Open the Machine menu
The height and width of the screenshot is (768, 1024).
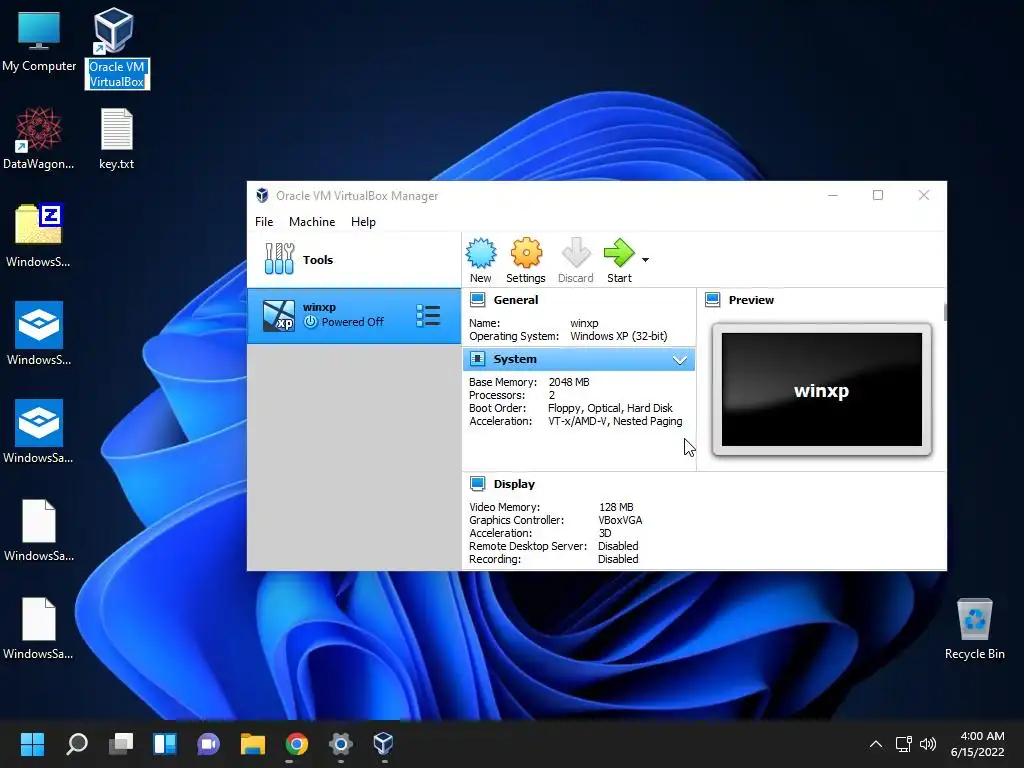312,222
